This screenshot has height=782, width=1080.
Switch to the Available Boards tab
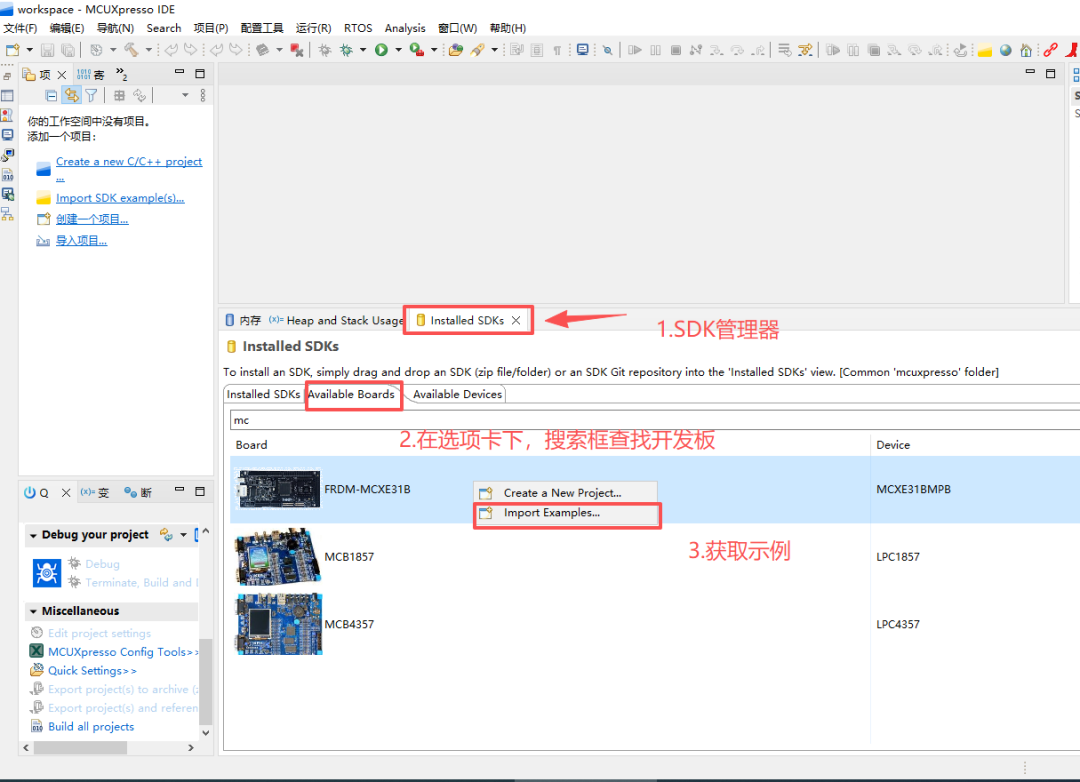(351, 394)
